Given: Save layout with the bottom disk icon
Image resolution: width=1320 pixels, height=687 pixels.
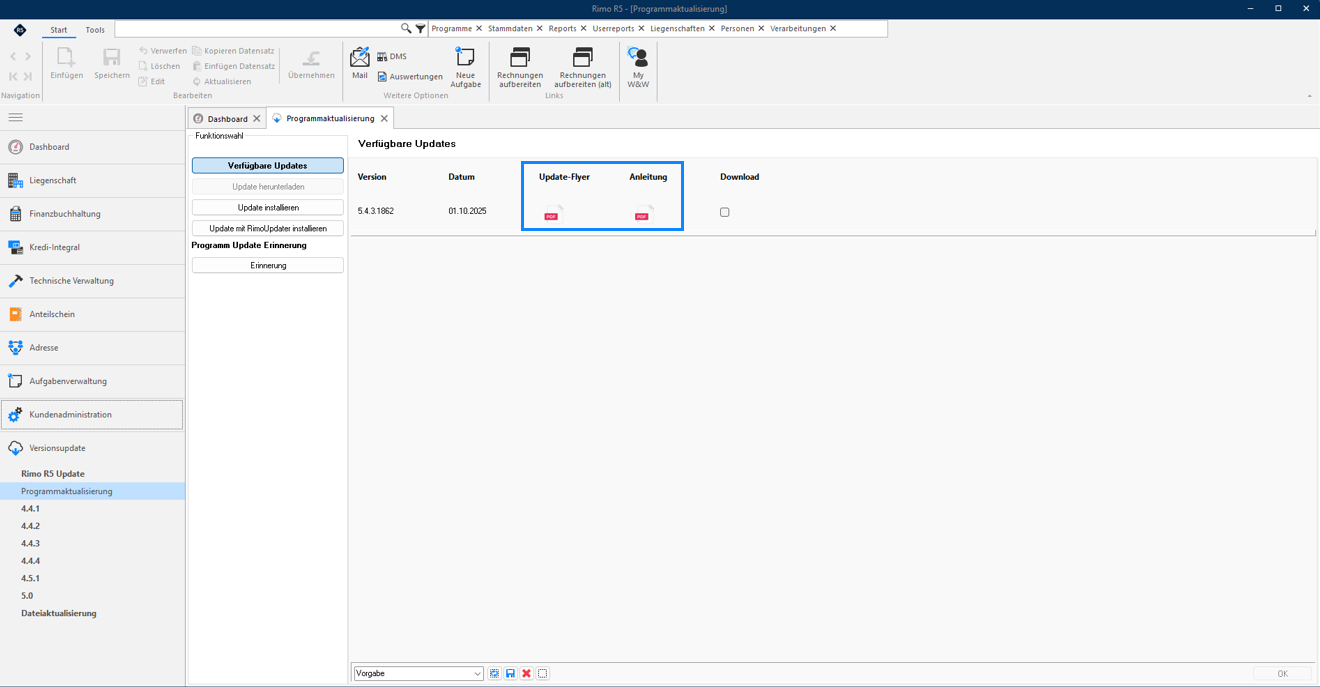Looking at the screenshot, I should click(x=510, y=674).
